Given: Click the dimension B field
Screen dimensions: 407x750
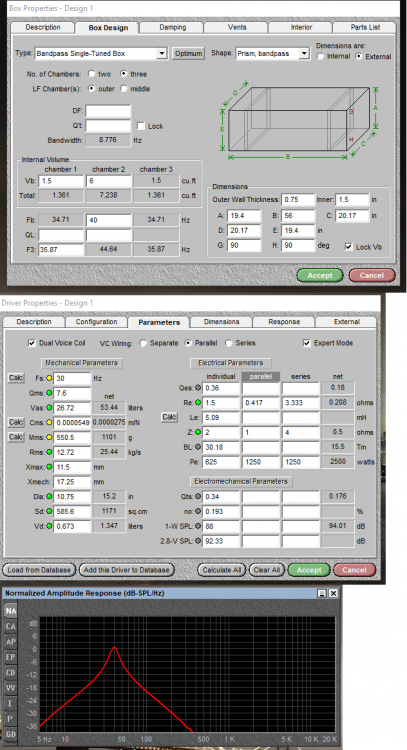Looking at the screenshot, I should [298, 216].
